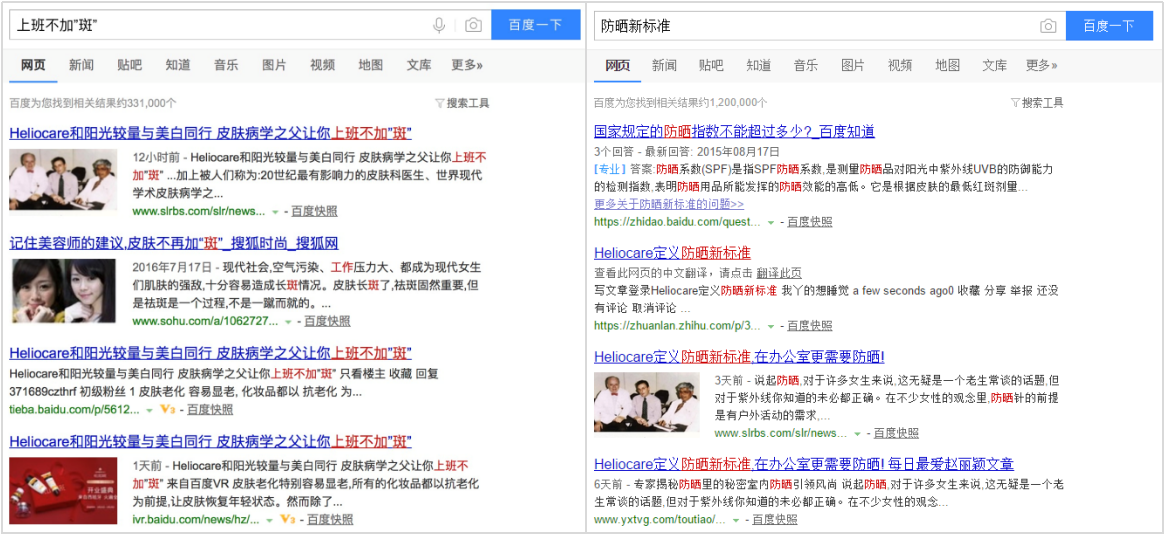The image size is (1166, 538).
Task: Open 更多关于防晒新标准的问题>> link
Action: pos(668,204)
